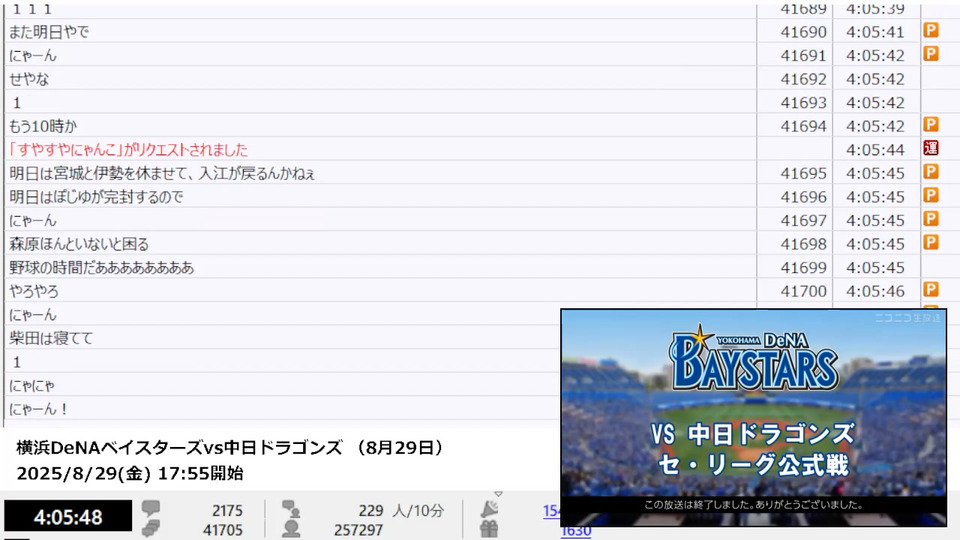Screen dimensions: 960x540
Task: Click the total visitors person icon beside 257297
Action: [291, 528]
